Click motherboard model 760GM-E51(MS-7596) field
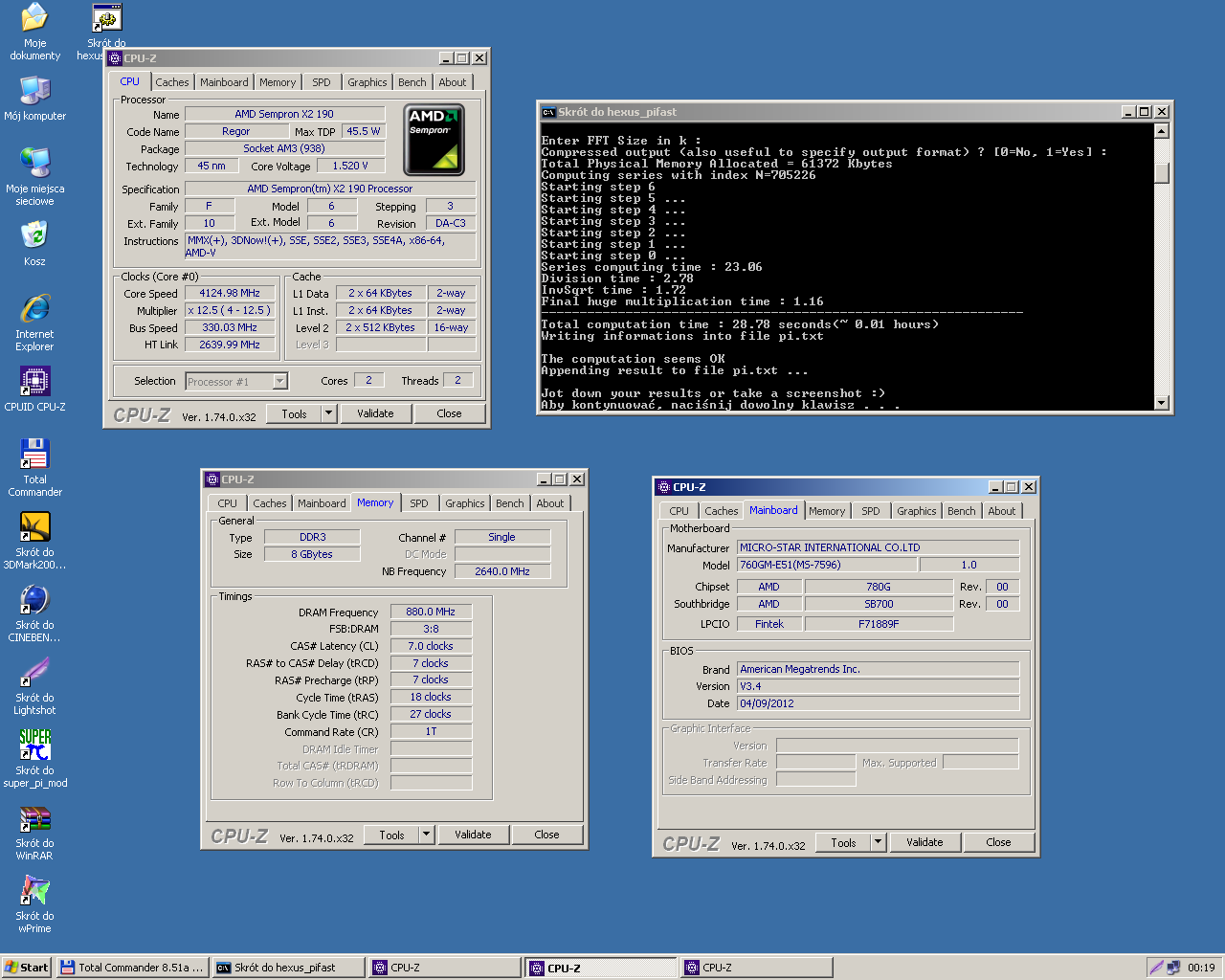The height and width of the screenshot is (980, 1225). (827, 565)
